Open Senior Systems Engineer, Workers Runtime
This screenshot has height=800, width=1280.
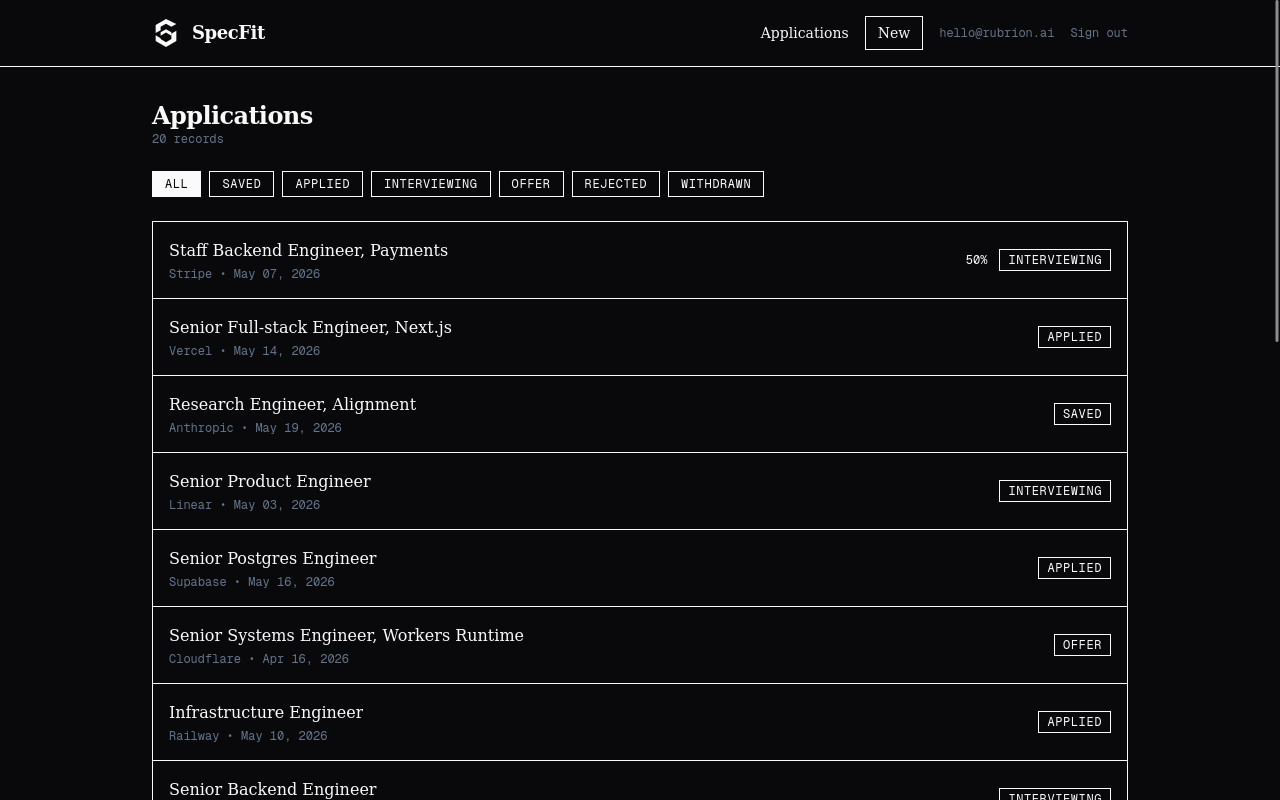(x=640, y=645)
